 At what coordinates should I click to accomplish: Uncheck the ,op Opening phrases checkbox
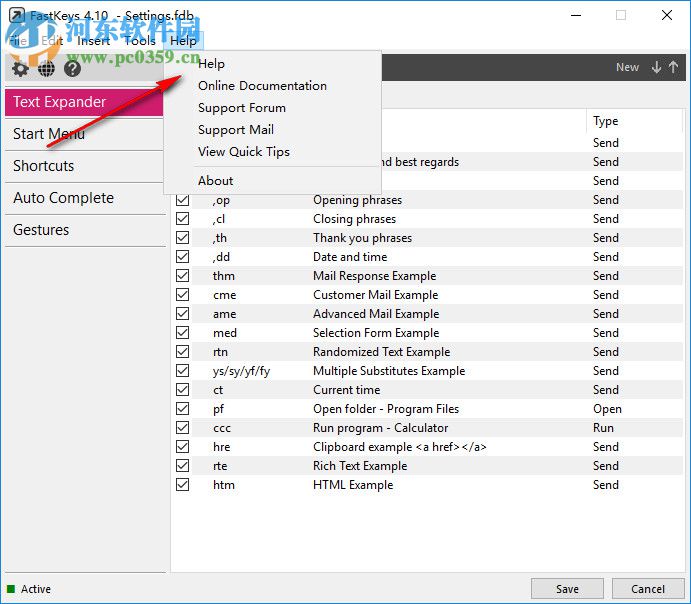(x=182, y=200)
